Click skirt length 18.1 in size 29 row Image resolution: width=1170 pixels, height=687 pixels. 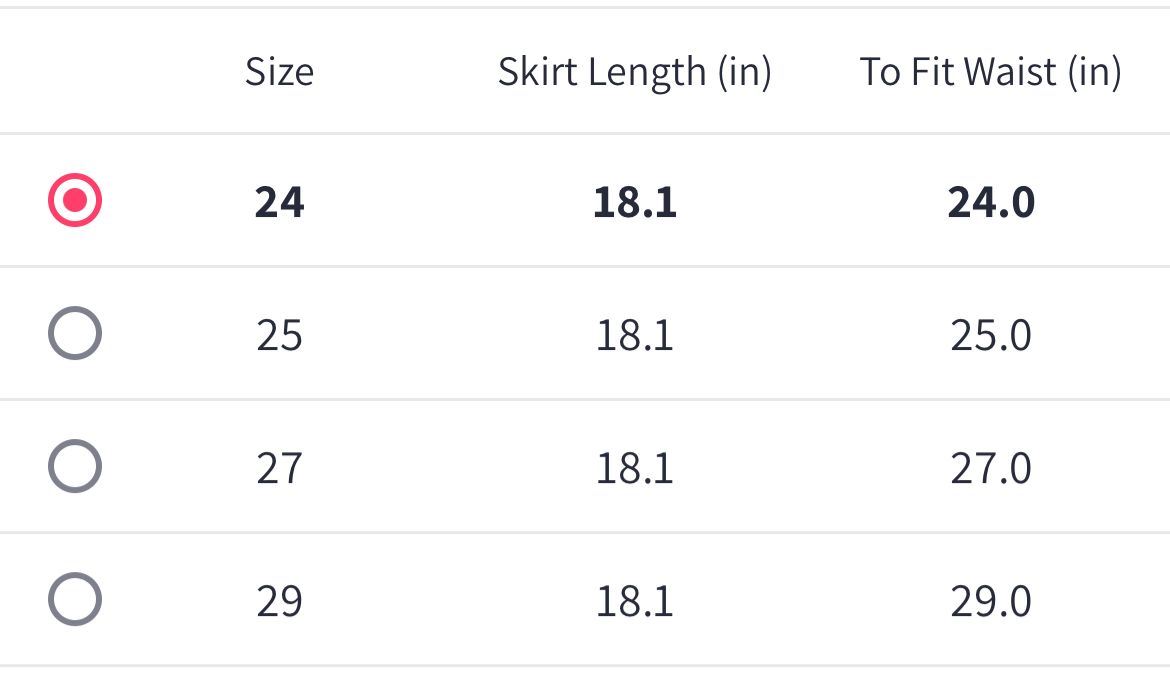coord(634,601)
